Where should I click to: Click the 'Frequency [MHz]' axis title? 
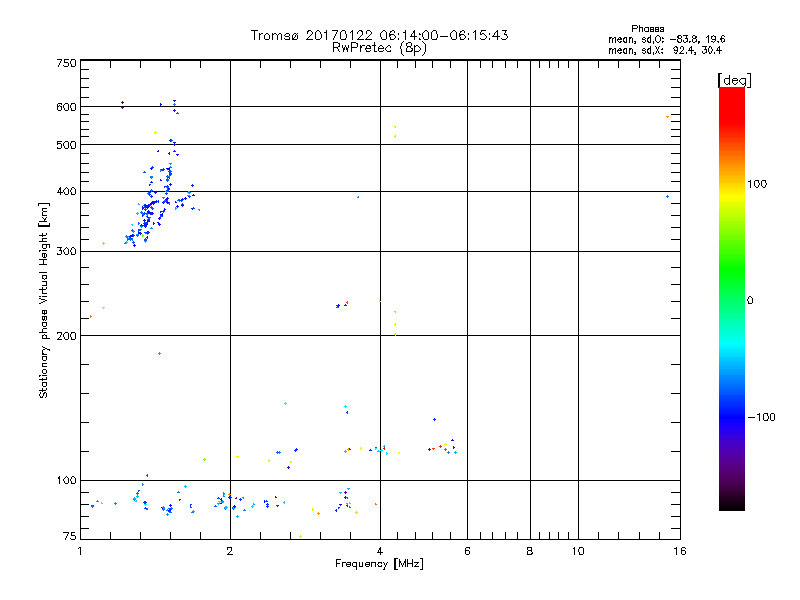(x=379, y=564)
